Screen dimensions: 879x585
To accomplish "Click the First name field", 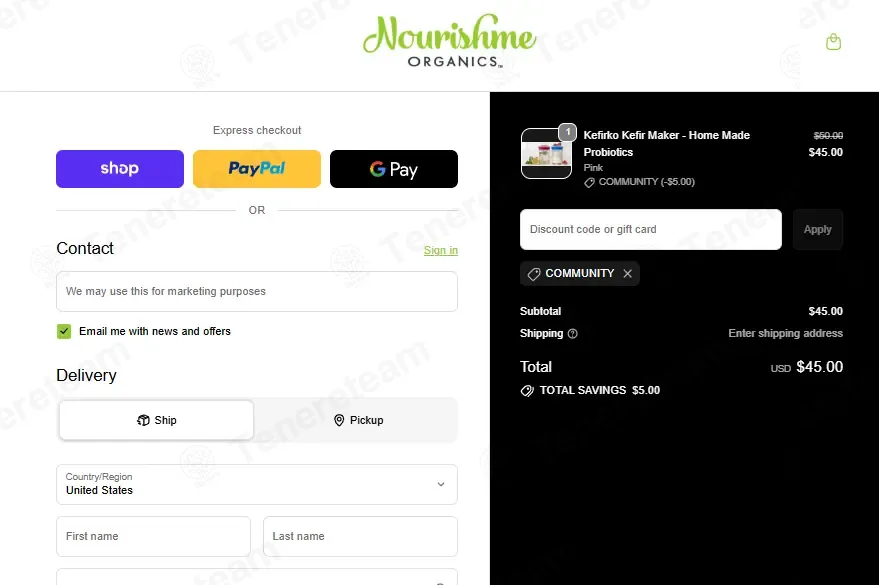I will 153,536.
